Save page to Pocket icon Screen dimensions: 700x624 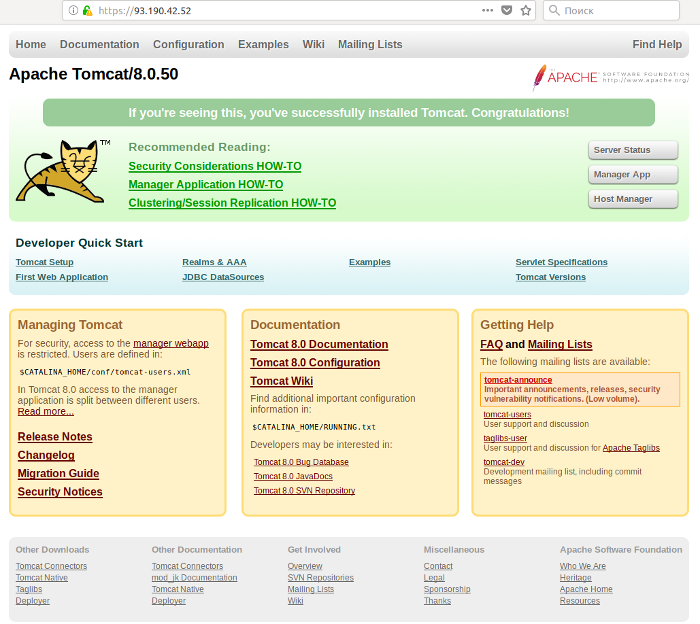pyautogui.click(x=507, y=10)
